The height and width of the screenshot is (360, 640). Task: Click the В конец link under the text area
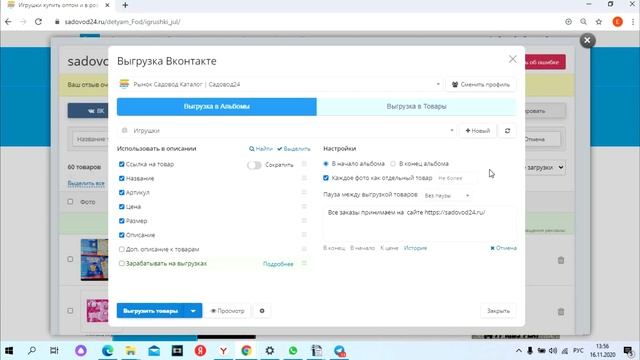click(334, 248)
